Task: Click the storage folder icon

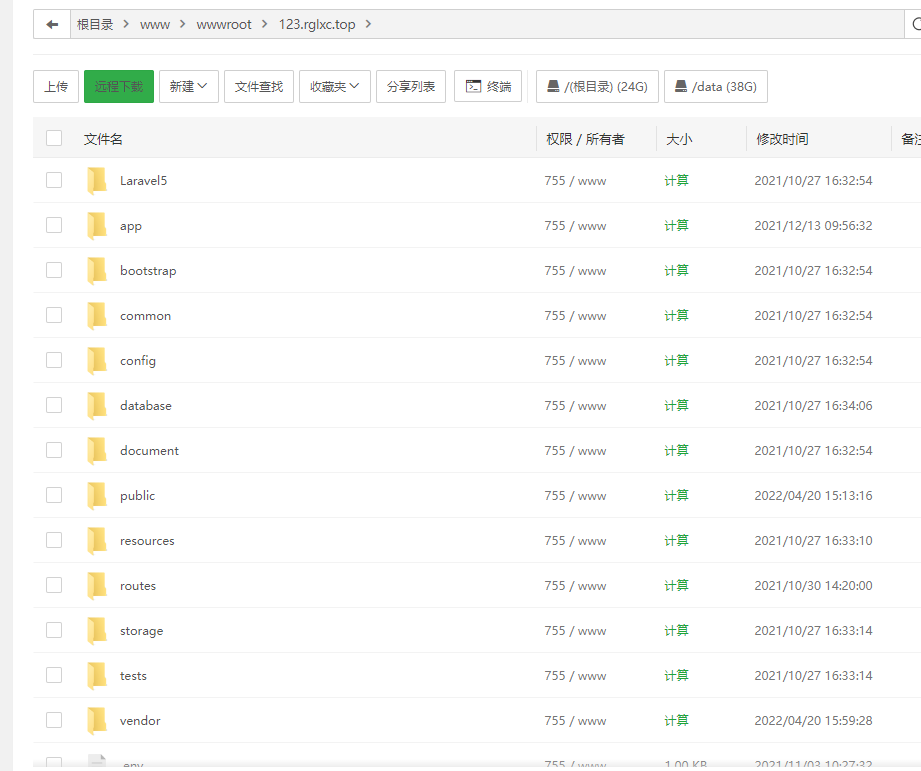Action: coord(97,631)
